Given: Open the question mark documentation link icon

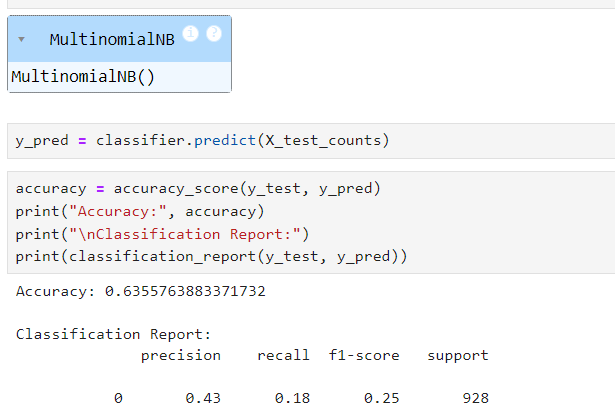Looking at the screenshot, I should [x=213, y=34].
